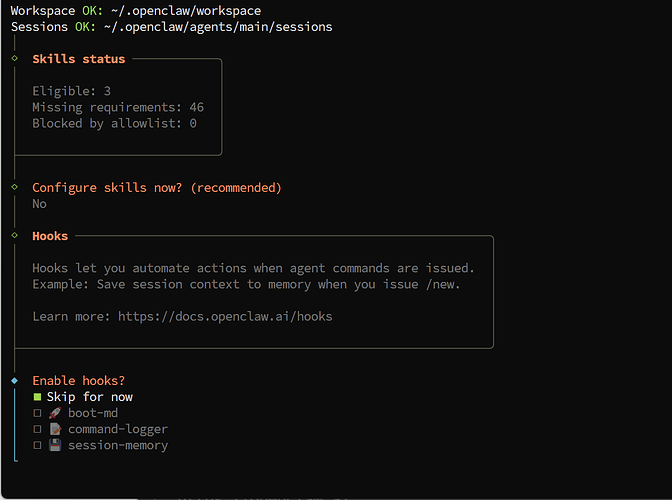Click the workspace path ~/.openclaw/workspace
Viewport: 672px width, 500px height.
point(186,11)
